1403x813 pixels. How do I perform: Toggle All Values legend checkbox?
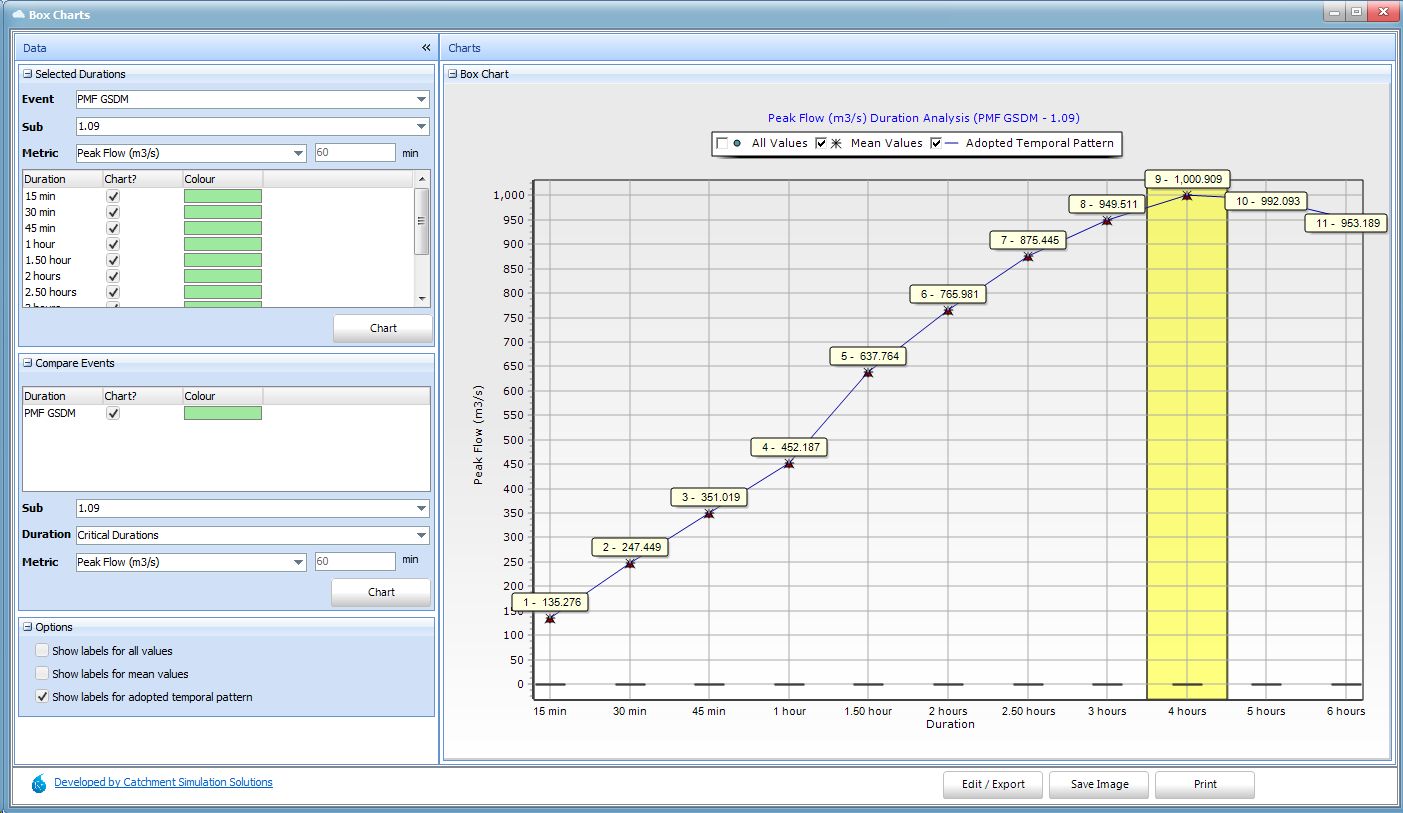click(722, 144)
